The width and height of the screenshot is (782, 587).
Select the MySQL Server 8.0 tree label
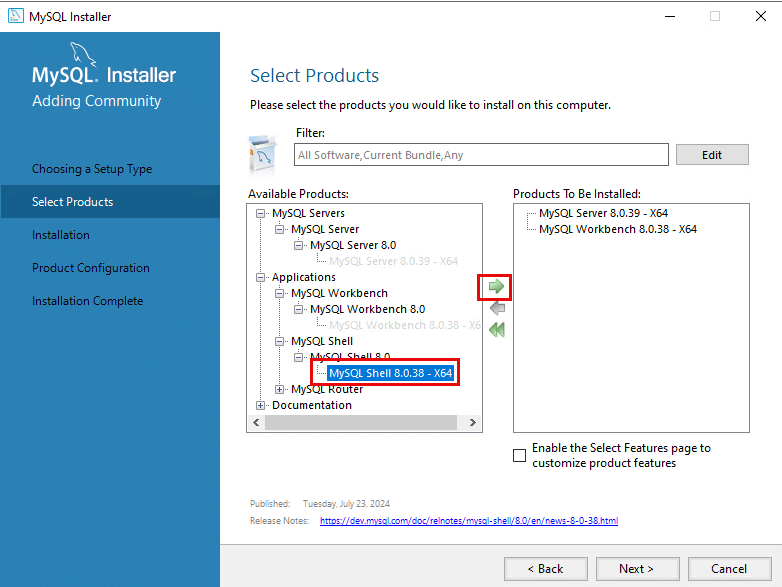[353, 245]
